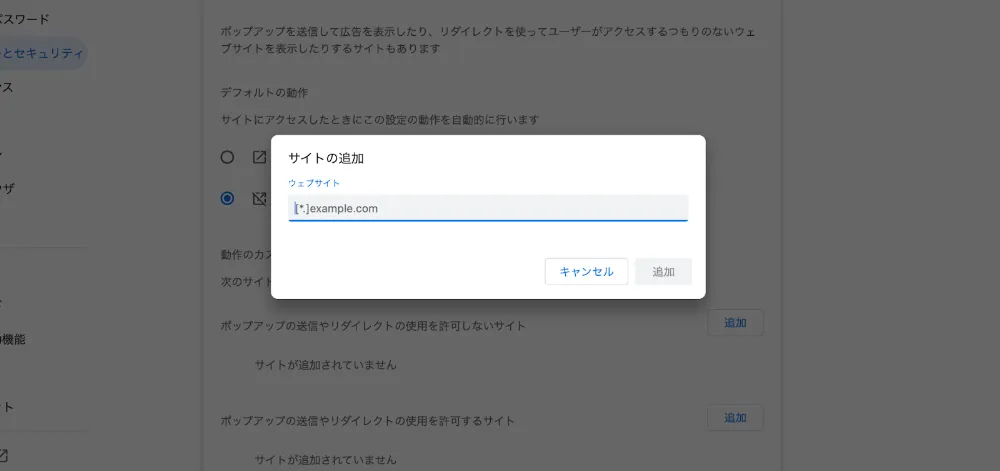Click text サイトにアクセスしたときにこの設定の動作を自動的に行います
This screenshot has width=1000, height=471.
coord(379,119)
